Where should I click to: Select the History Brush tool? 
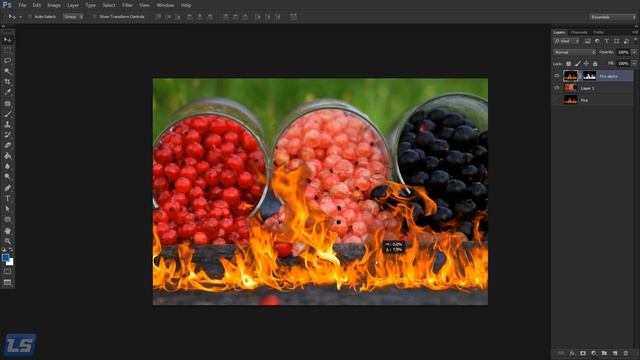7,135
